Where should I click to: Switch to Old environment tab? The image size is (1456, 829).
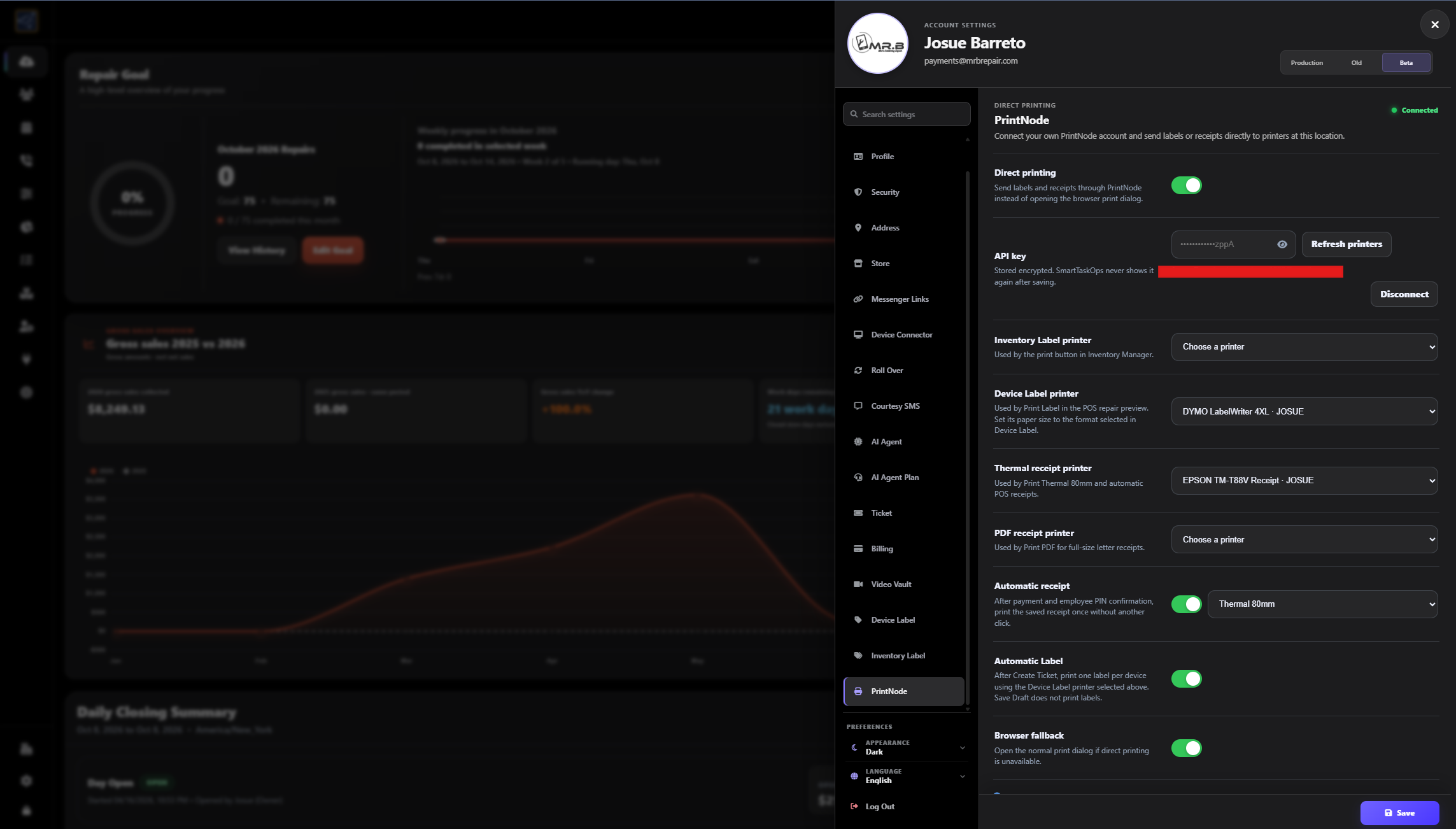[1357, 63]
